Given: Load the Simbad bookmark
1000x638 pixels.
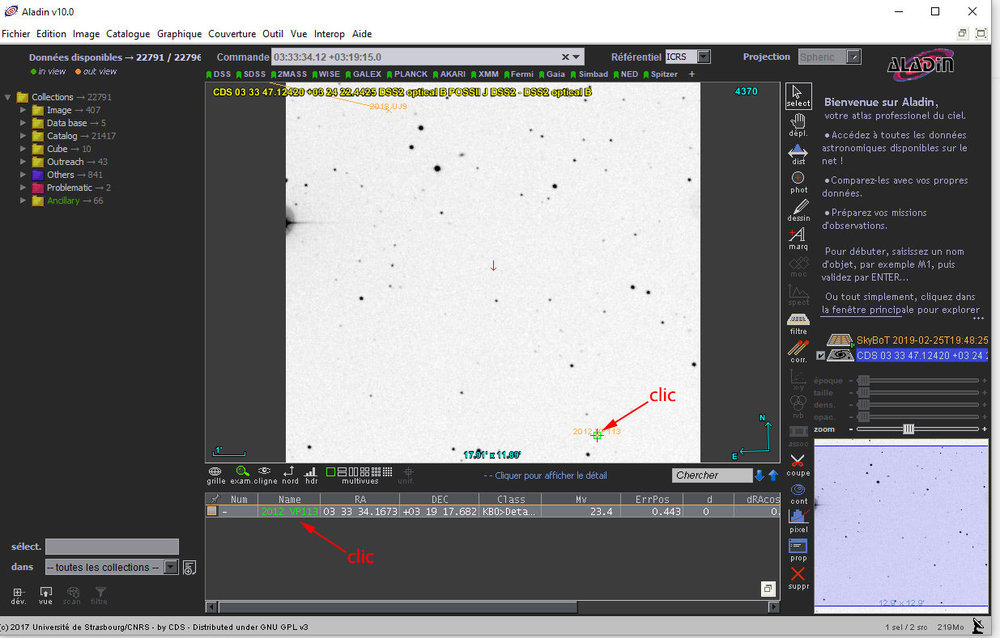Looking at the screenshot, I should pos(589,74).
